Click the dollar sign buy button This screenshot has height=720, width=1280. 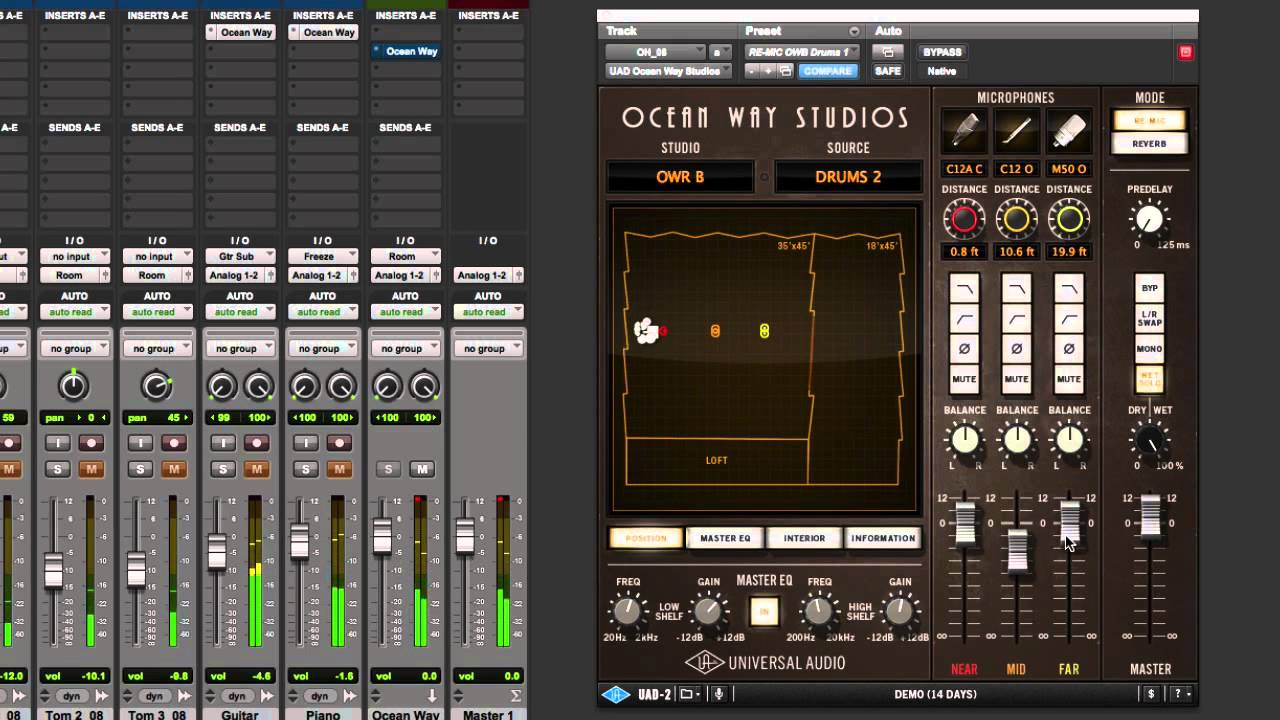coord(1151,694)
